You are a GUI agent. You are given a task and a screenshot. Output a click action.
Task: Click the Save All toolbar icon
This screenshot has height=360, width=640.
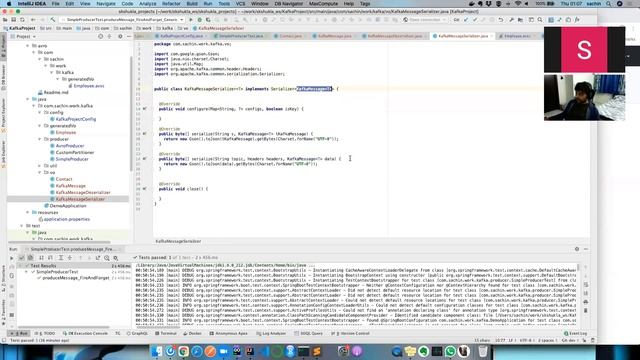click(x=13, y=20)
